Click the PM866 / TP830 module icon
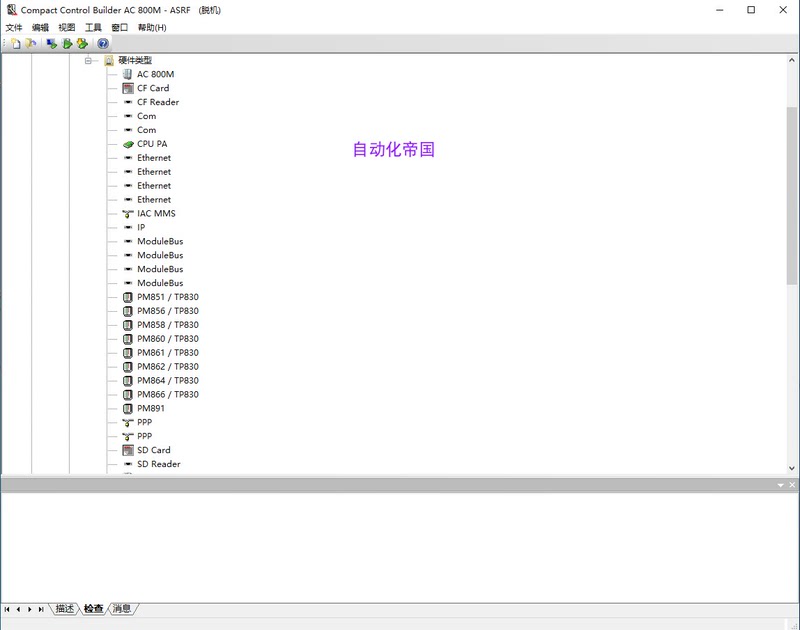This screenshot has width=800, height=630. pyautogui.click(x=128, y=395)
